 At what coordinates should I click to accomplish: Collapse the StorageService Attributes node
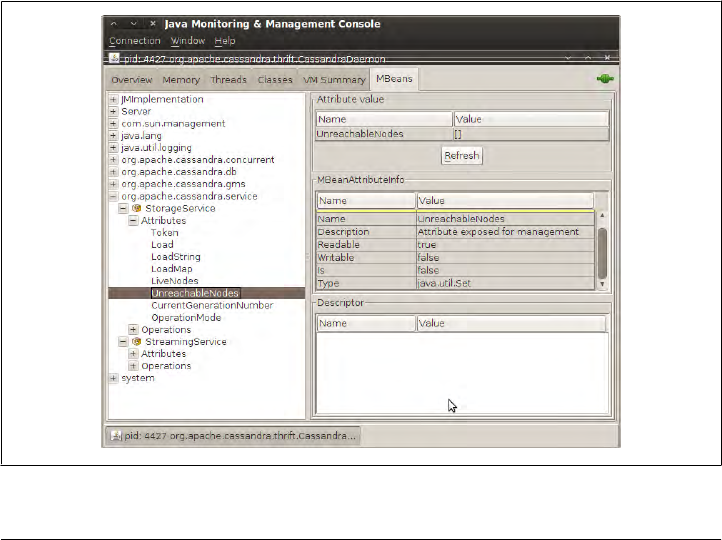pyautogui.click(x=133, y=221)
